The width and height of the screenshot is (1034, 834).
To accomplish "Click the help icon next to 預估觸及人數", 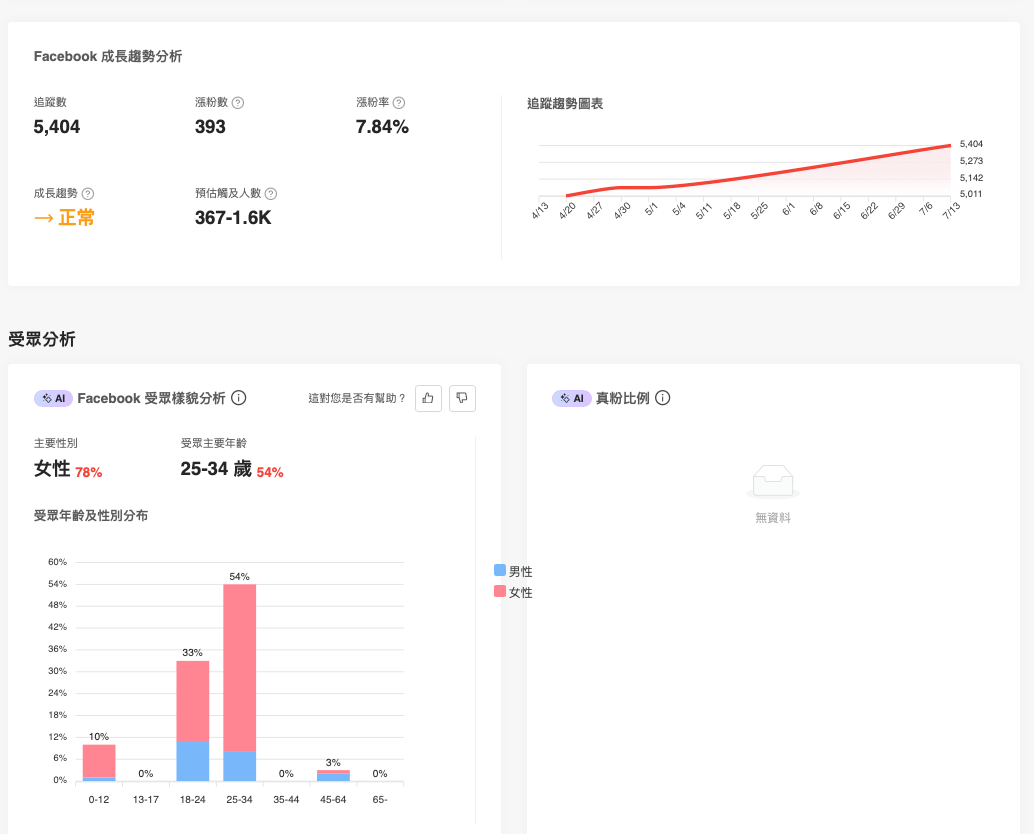I will click(x=271, y=194).
